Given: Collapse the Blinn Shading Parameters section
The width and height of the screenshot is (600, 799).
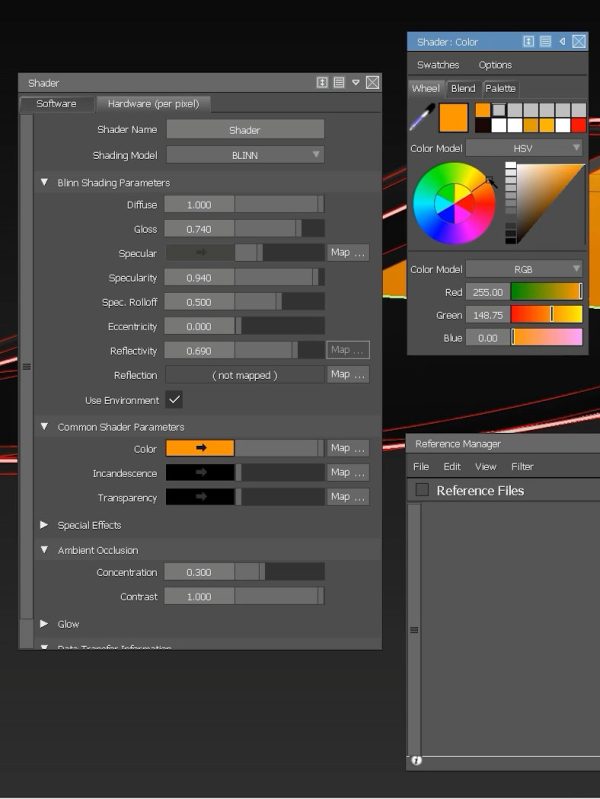Looking at the screenshot, I should click(44, 183).
